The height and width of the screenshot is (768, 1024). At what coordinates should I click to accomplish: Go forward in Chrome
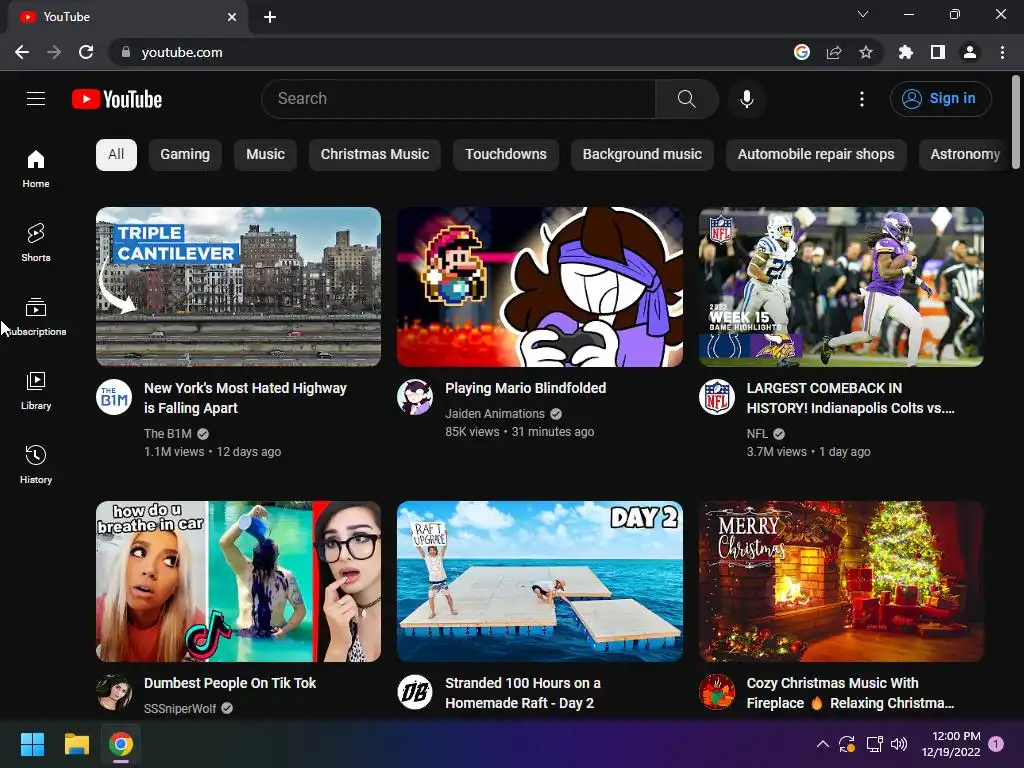54,52
